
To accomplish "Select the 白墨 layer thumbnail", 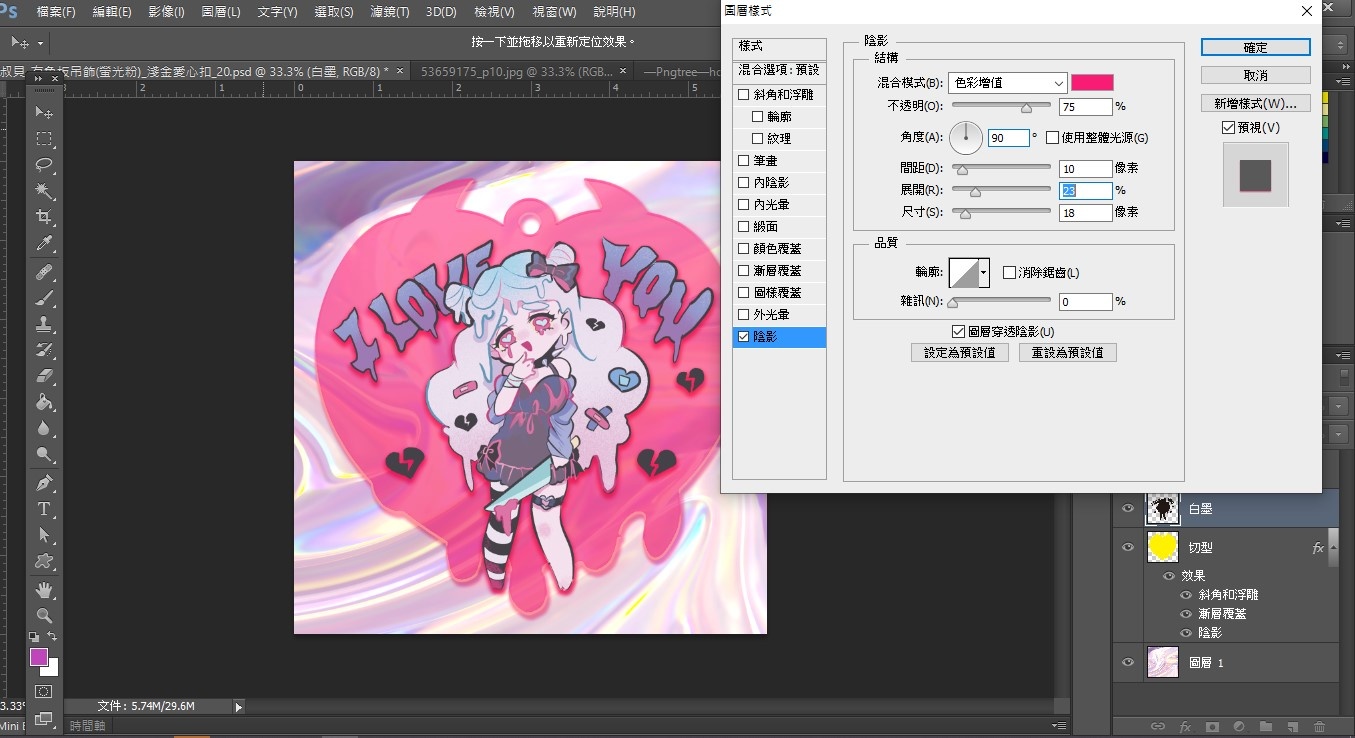I will (x=1162, y=509).
